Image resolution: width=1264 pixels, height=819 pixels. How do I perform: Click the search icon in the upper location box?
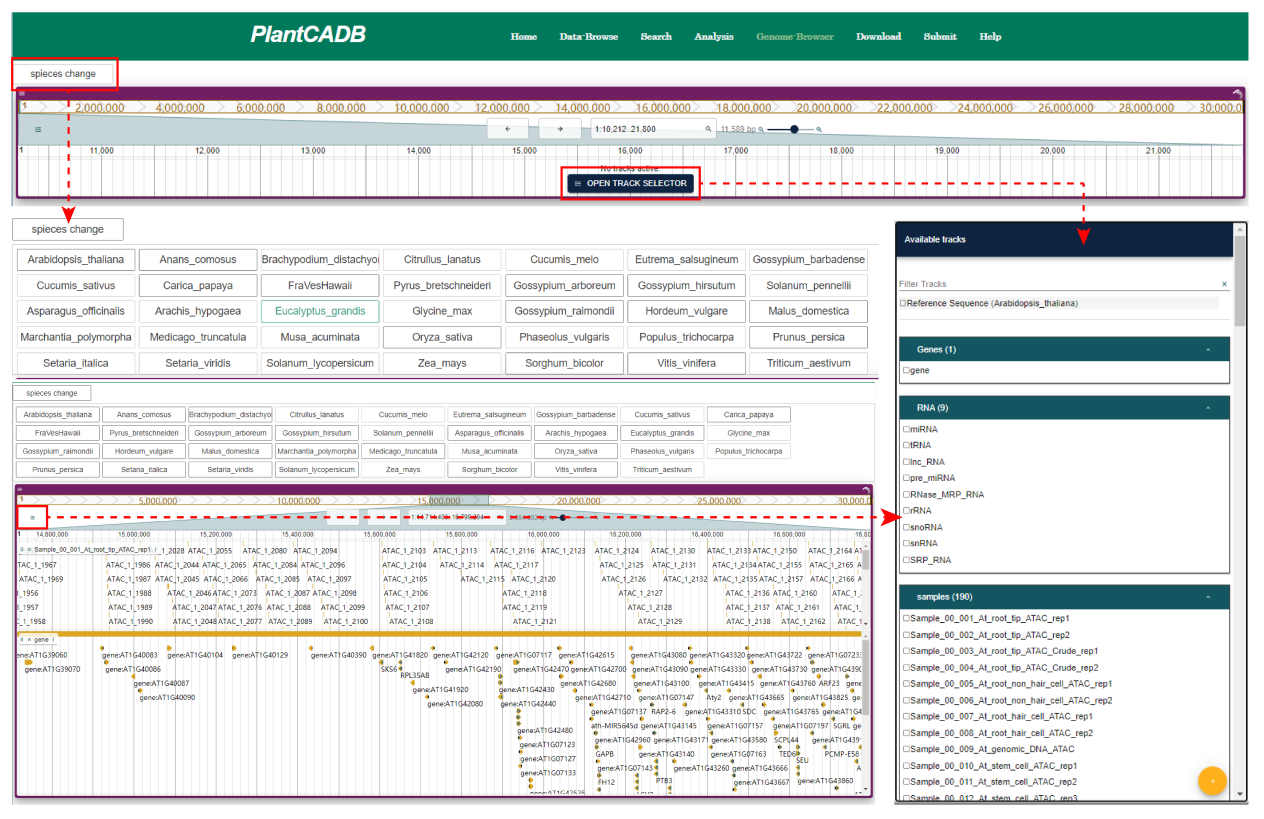pos(709,129)
